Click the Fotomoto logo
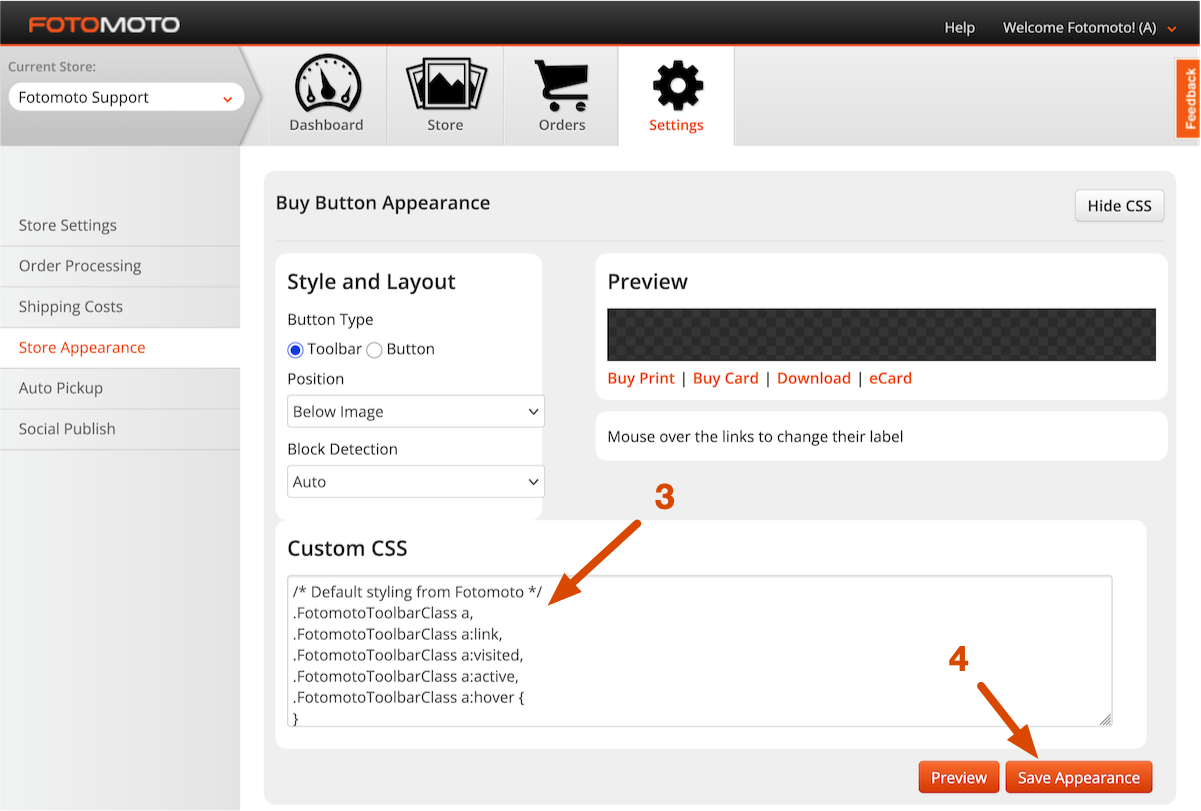1201x811 pixels. point(104,24)
